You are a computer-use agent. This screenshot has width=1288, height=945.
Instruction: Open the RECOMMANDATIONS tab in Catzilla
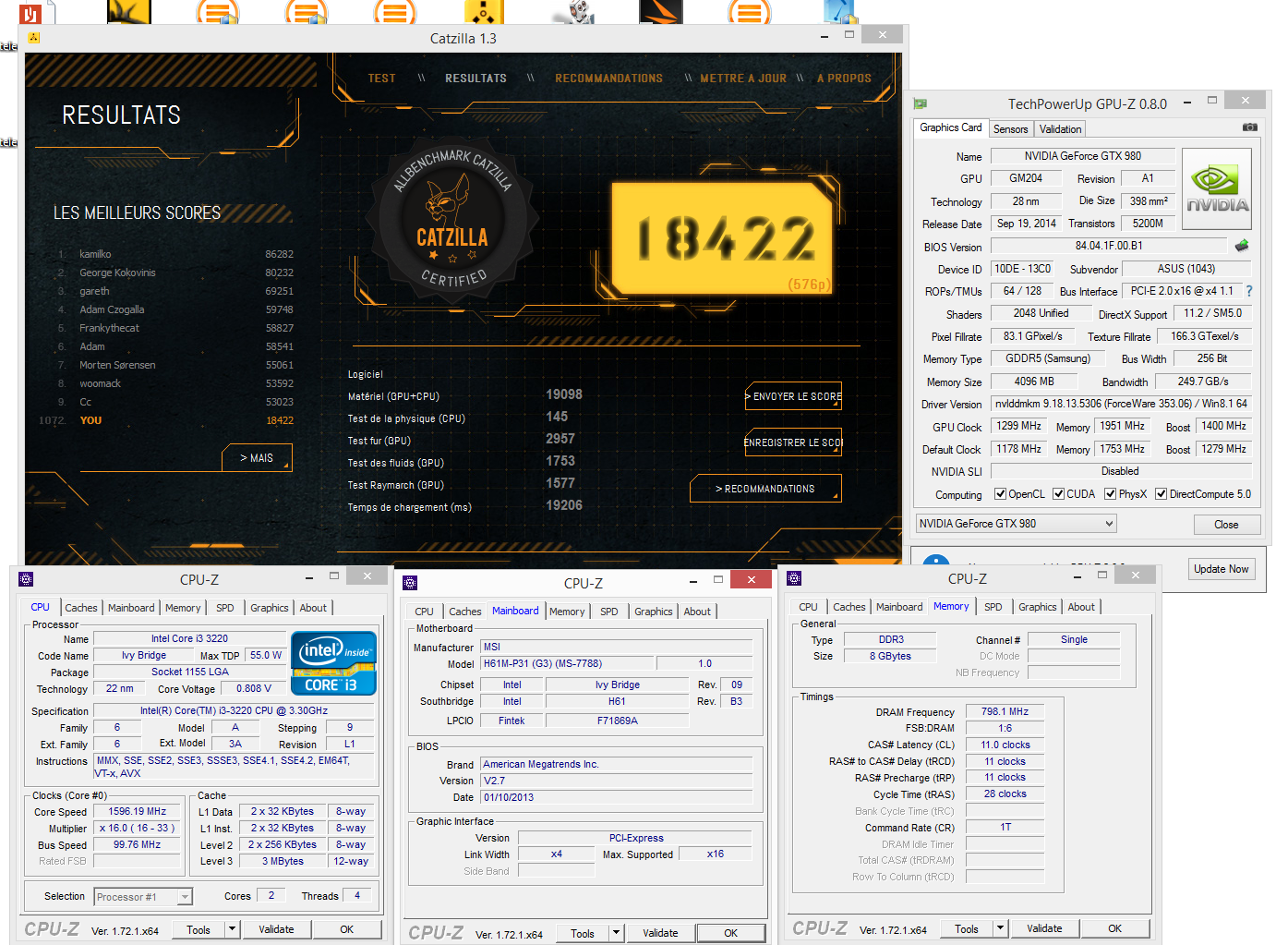tap(608, 79)
